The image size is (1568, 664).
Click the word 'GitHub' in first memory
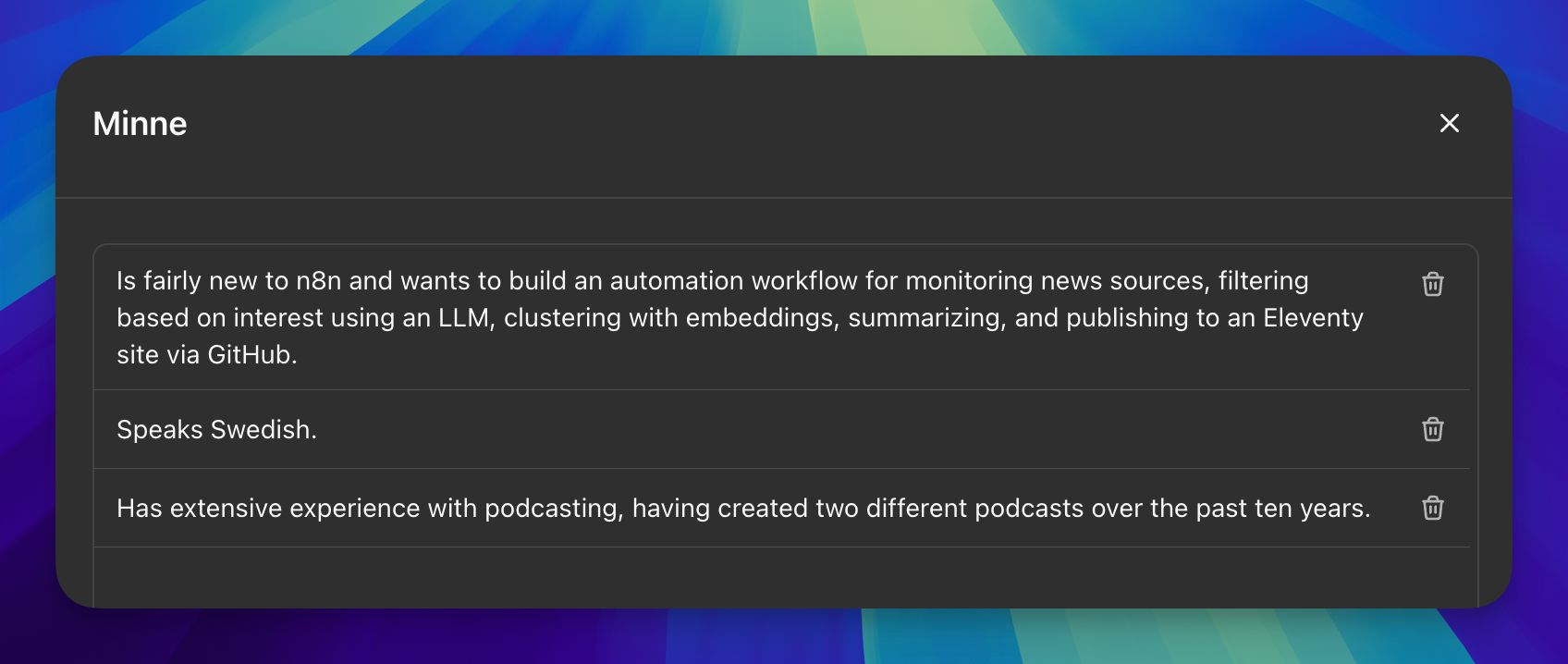249,355
